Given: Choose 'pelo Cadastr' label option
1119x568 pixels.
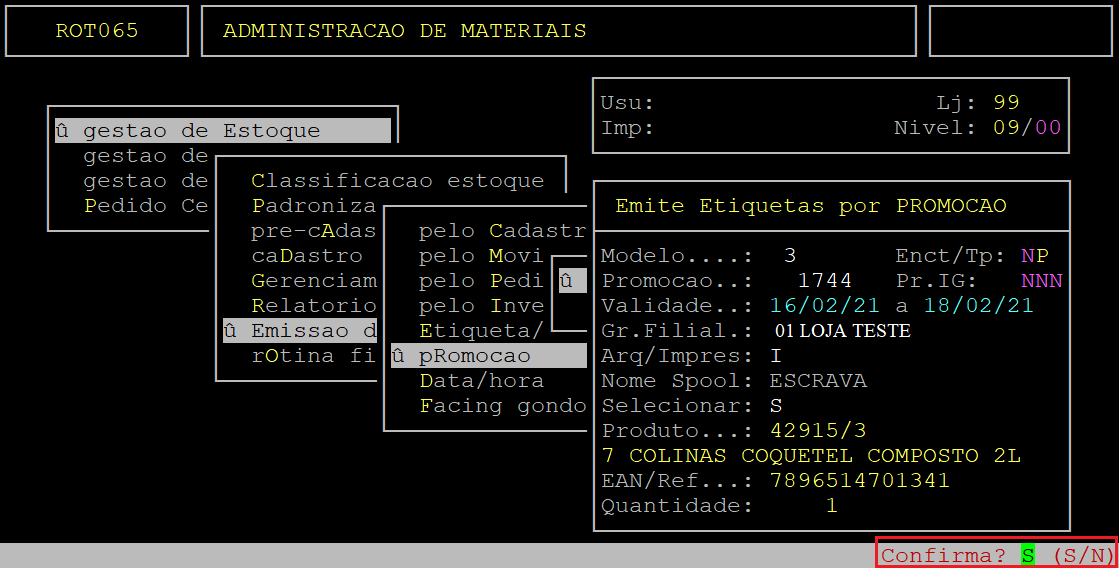Looking at the screenshot, I should (x=501, y=231).
